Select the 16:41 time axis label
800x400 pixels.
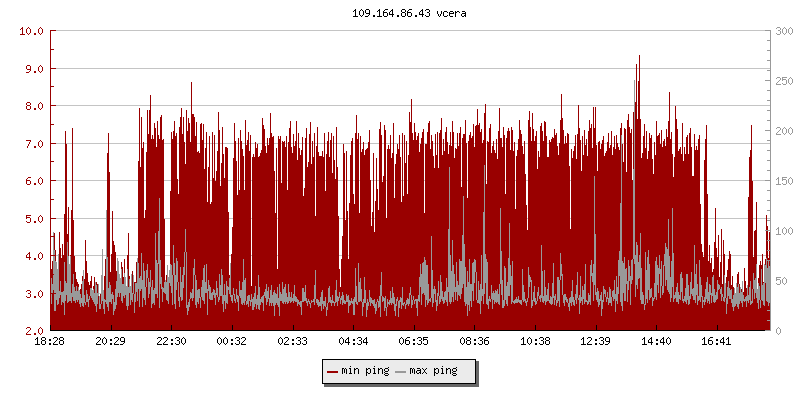tap(717, 342)
